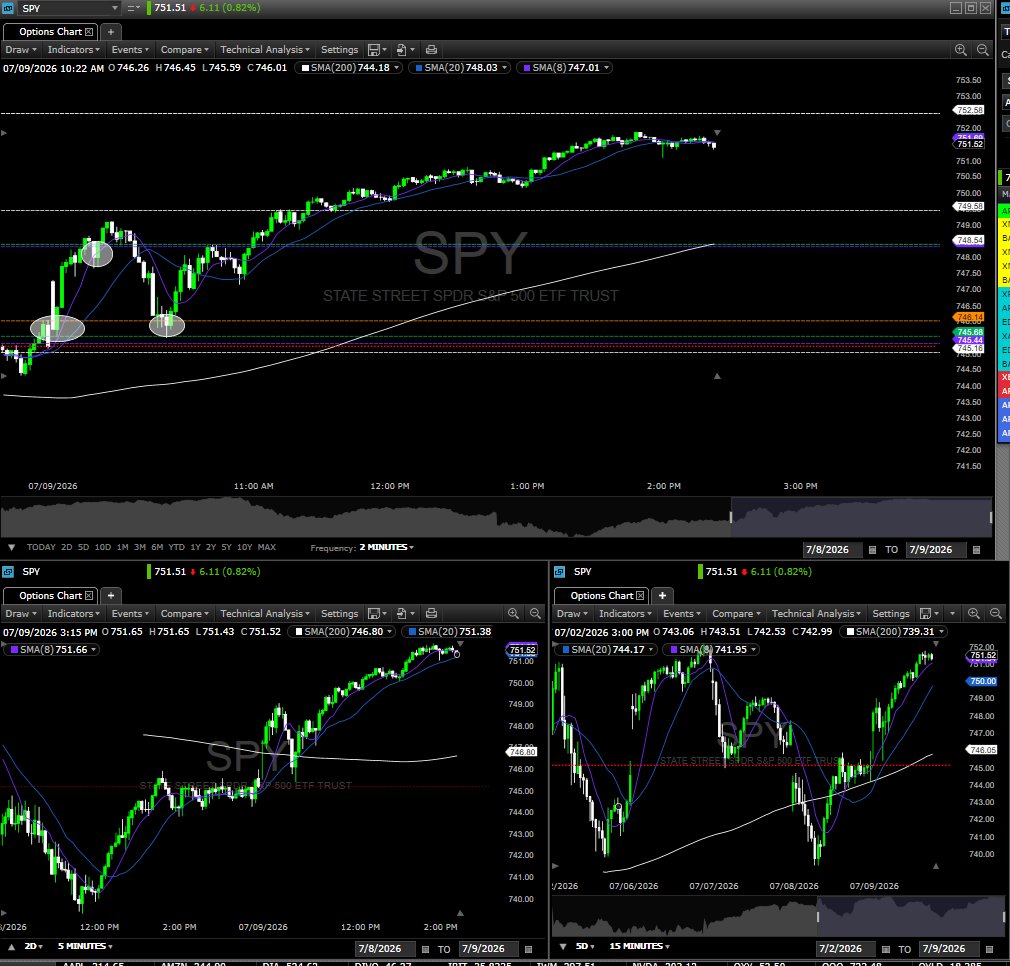Change the 2 MINUTES frequency dropdown
The height and width of the screenshot is (966, 1010).
[x=386, y=547]
